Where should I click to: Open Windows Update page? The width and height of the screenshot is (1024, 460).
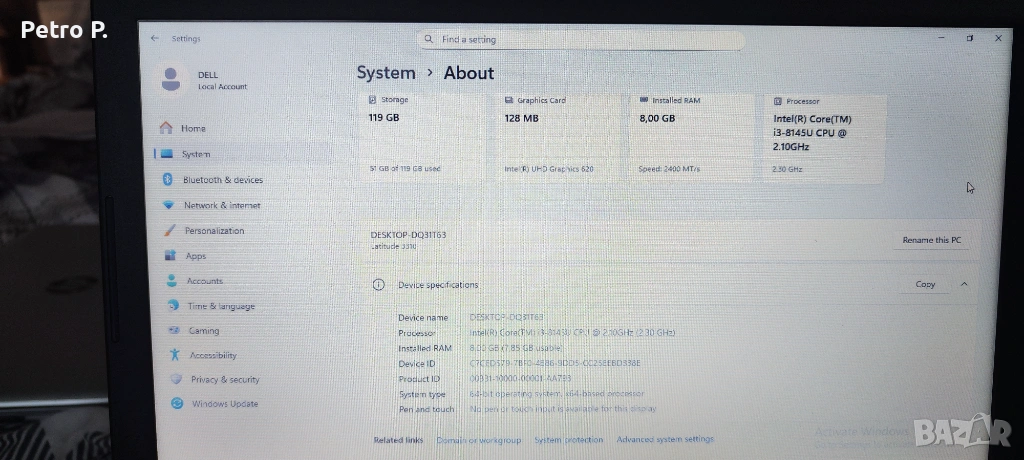[x=224, y=404]
